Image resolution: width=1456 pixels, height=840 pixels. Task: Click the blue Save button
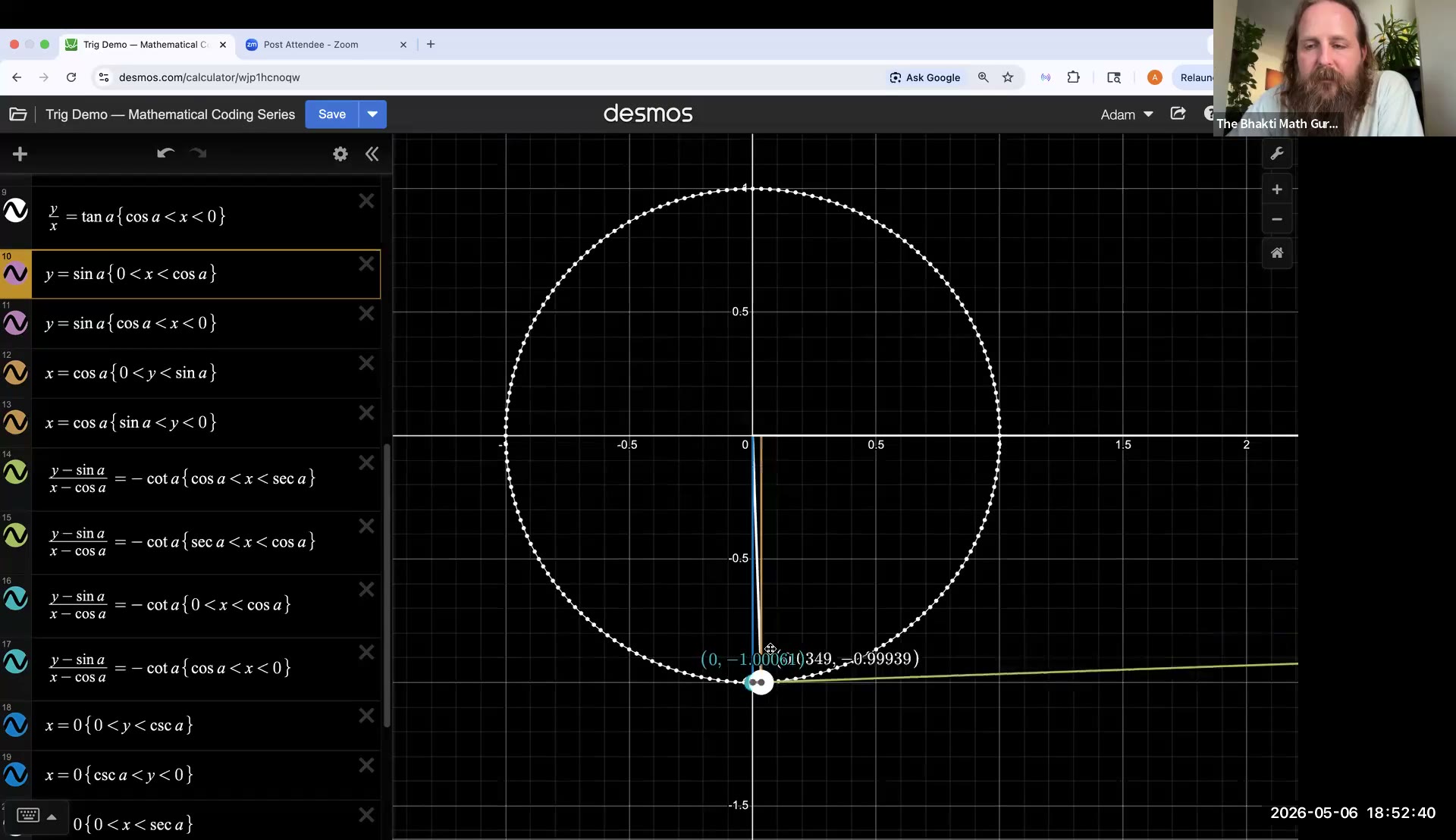[x=332, y=114]
